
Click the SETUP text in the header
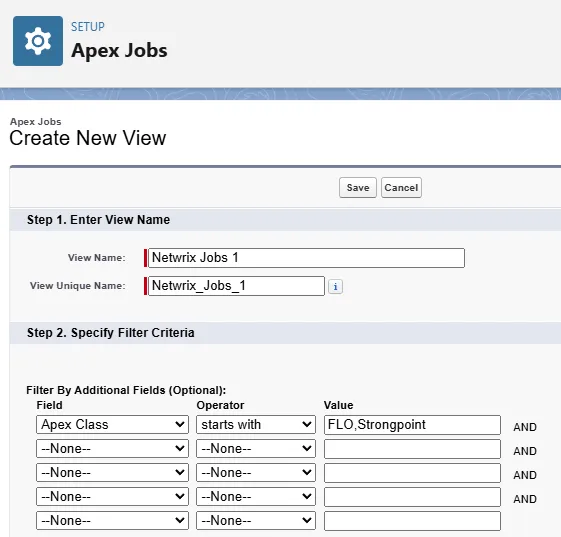[88, 27]
